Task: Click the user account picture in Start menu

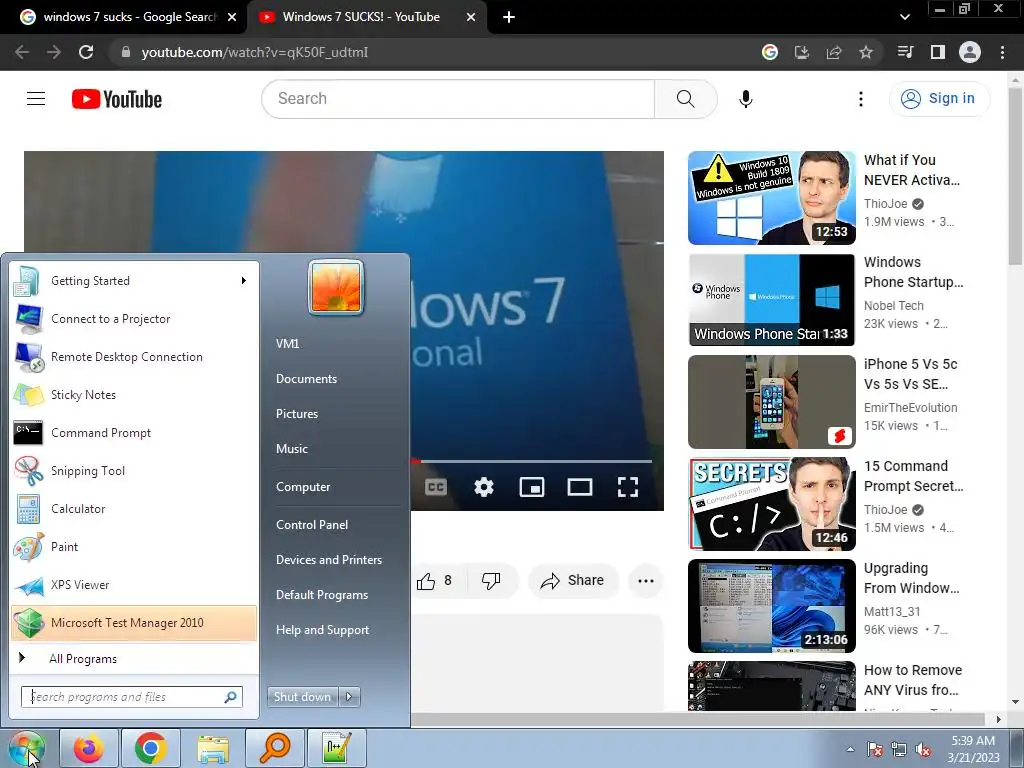Action: point(336,287)
